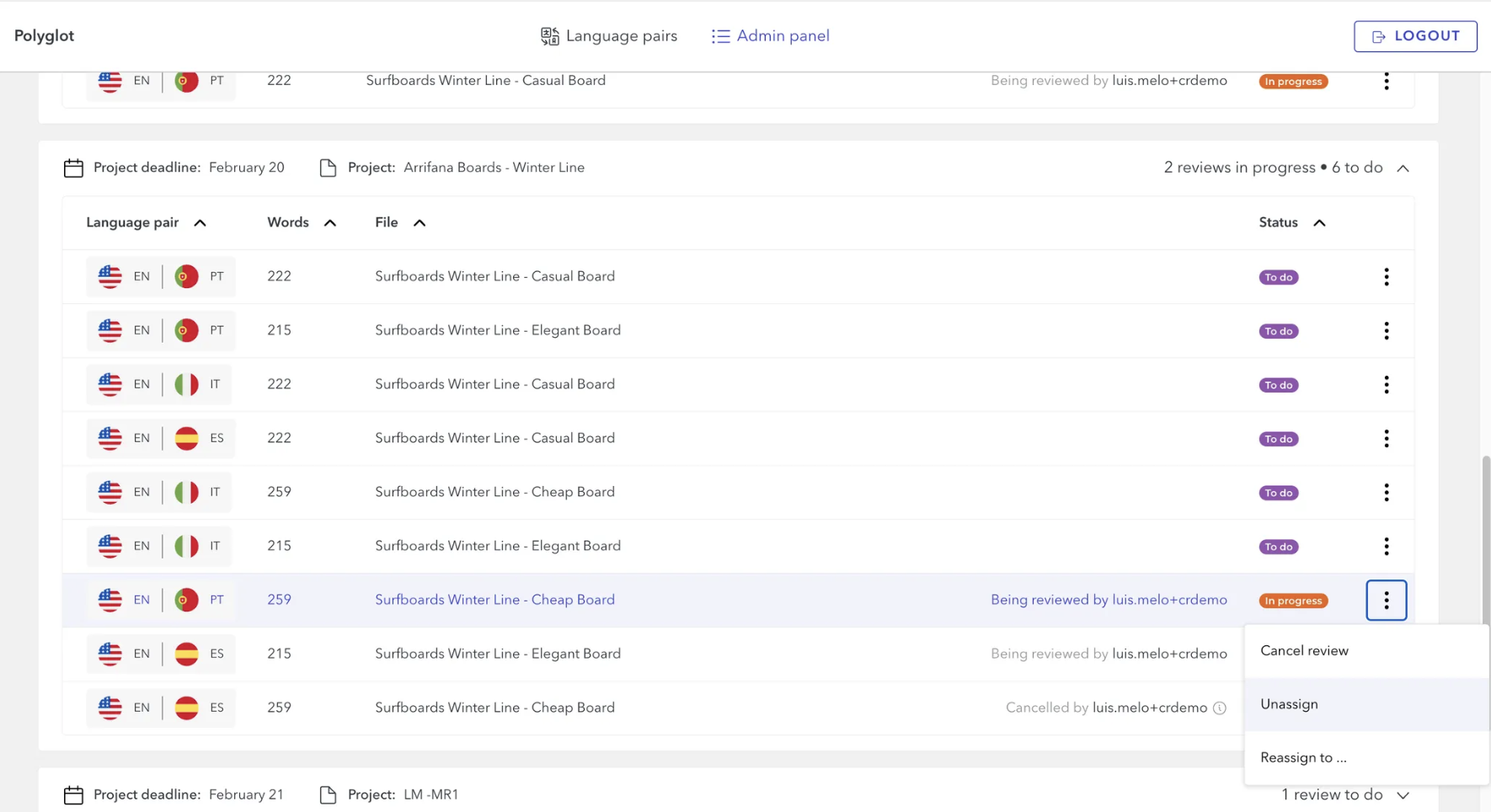Click the logout arrow icon in the LOGOUT button

(1378, 37)
